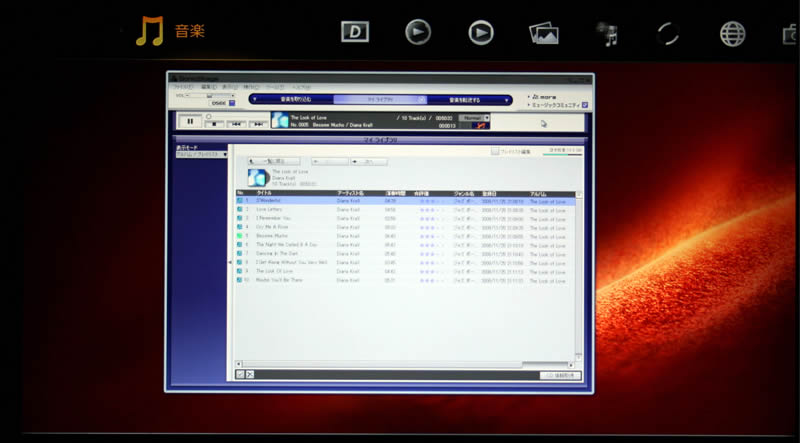Image resolution: width=800 pixels, height=443 pixels.
Task: Skip to the previous track
Action: point(237,123)
